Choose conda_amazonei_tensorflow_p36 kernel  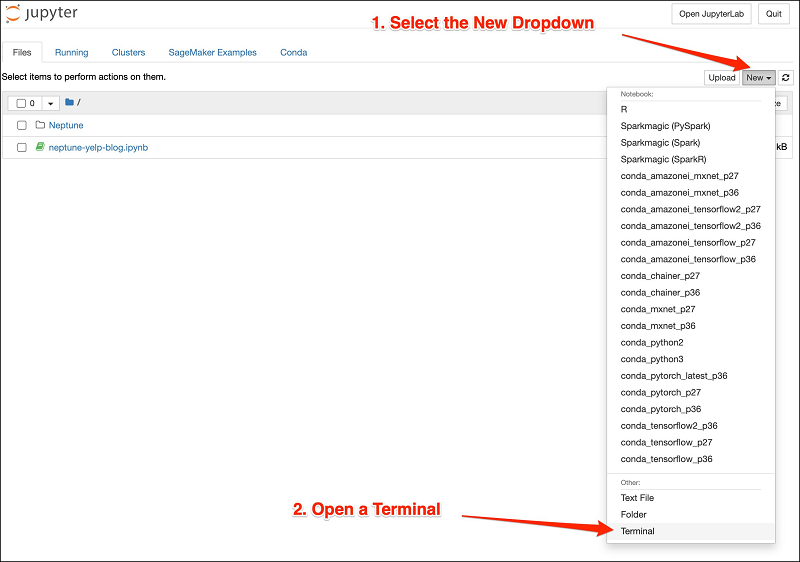click(691, 259)
